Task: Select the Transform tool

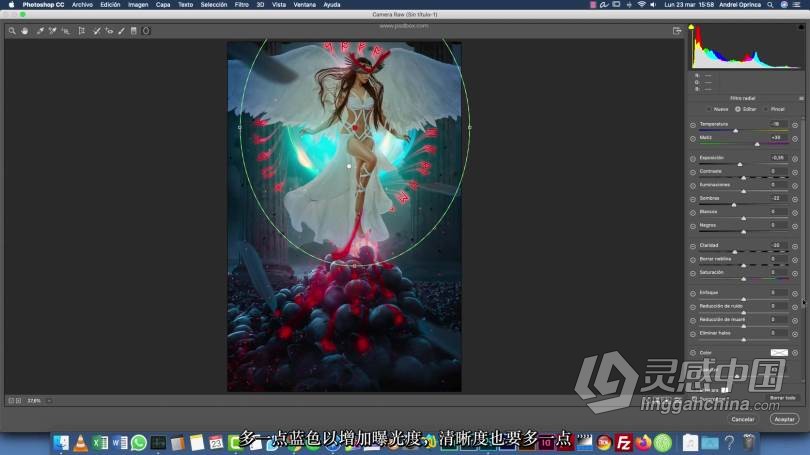Action: [x=82, y=31]
